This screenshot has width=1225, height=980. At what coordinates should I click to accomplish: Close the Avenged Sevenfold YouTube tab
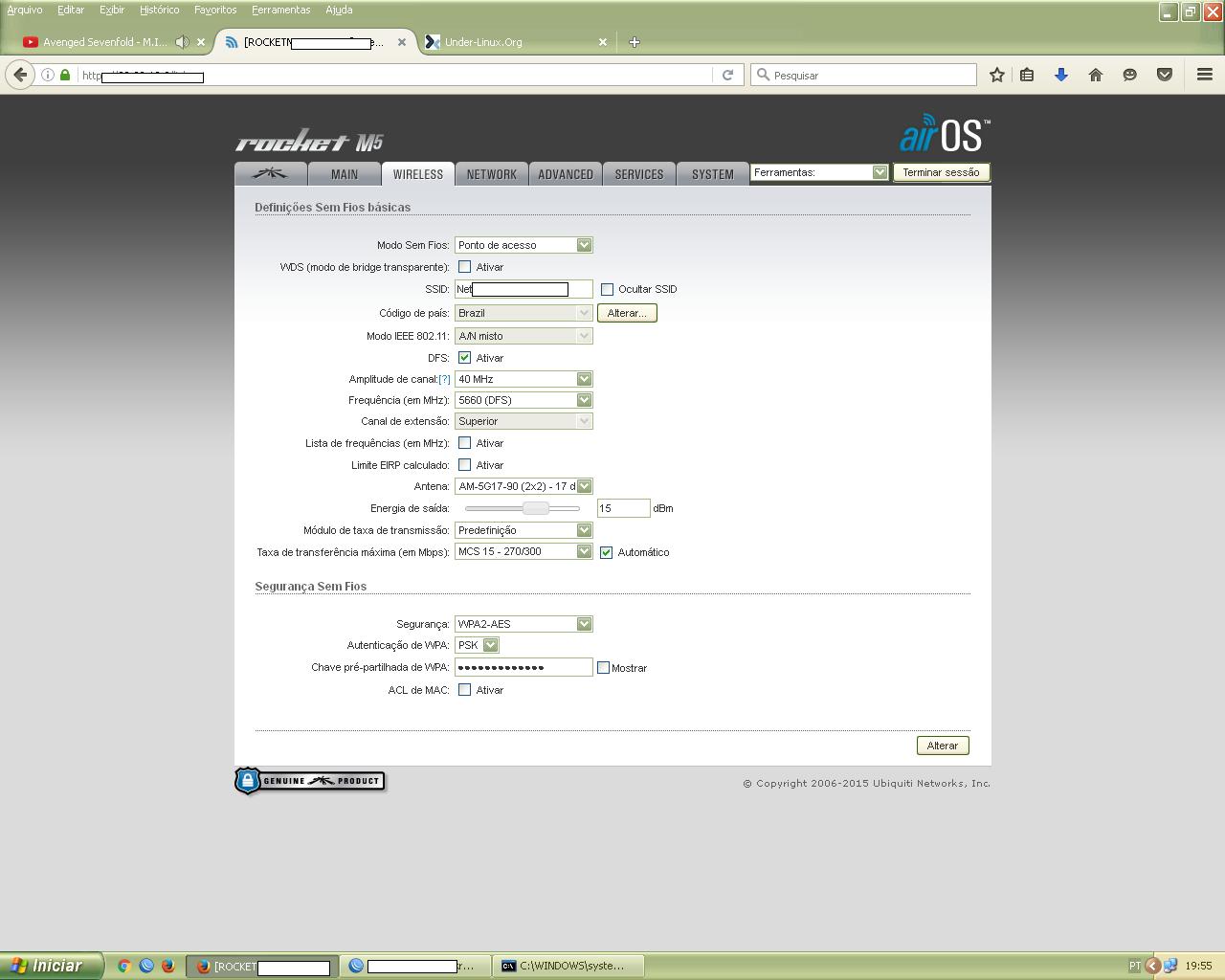(x=201, y=42)
